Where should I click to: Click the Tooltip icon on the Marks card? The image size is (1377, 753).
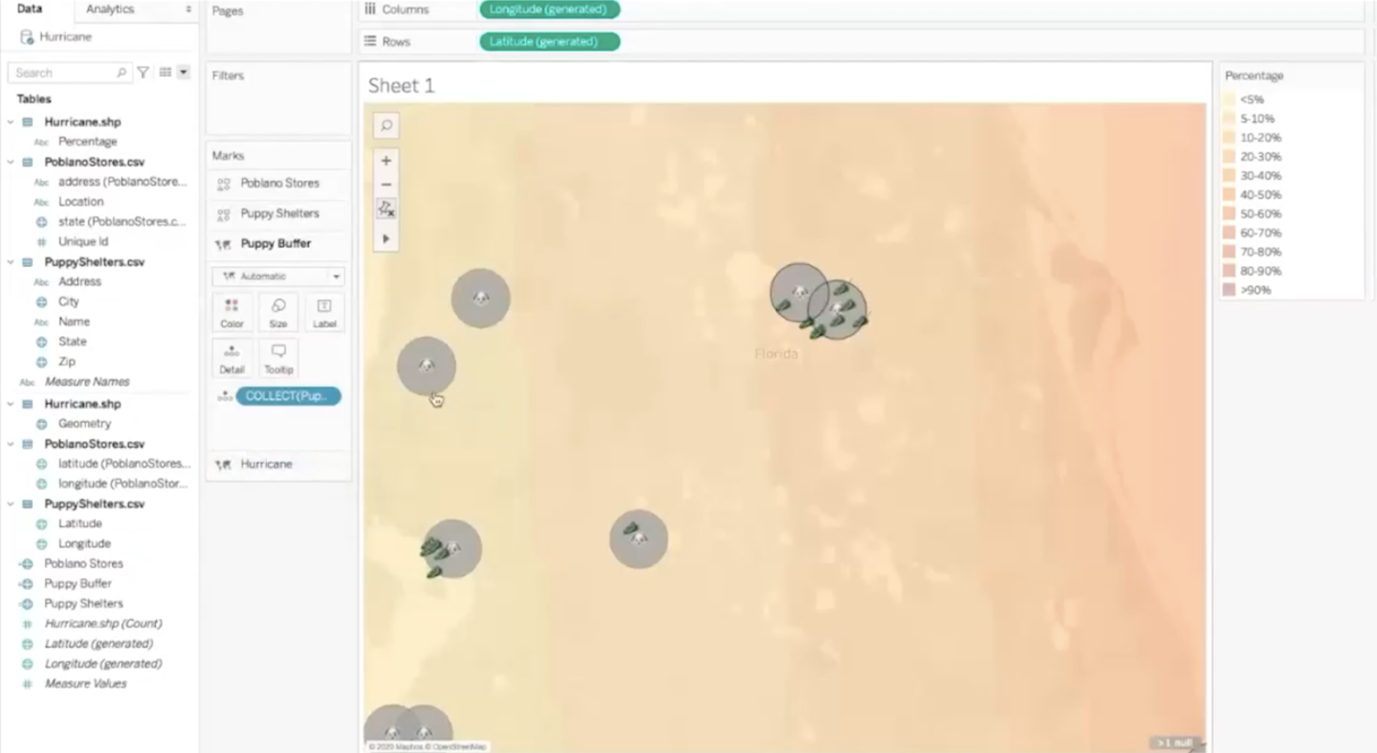[277, 357]
